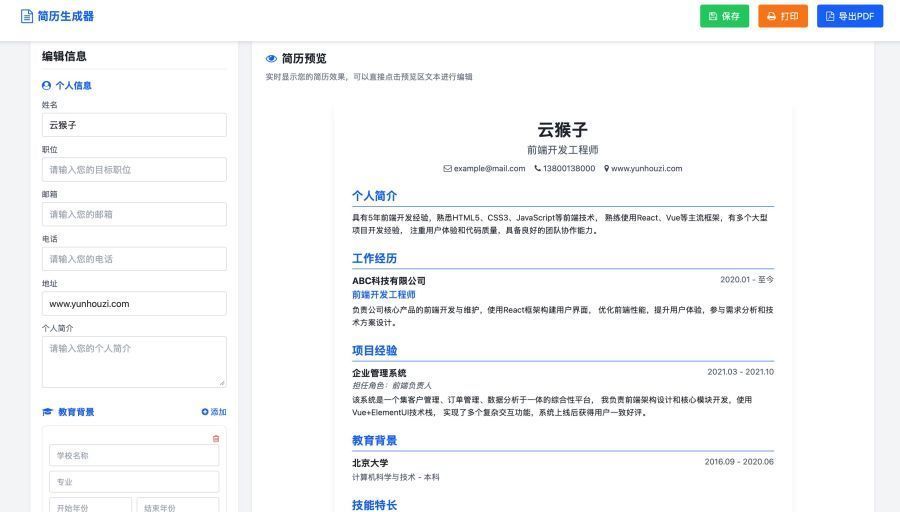Click the 导出PDF export button
The height and width of the screenshot is (512, 900).
(849, 16)
